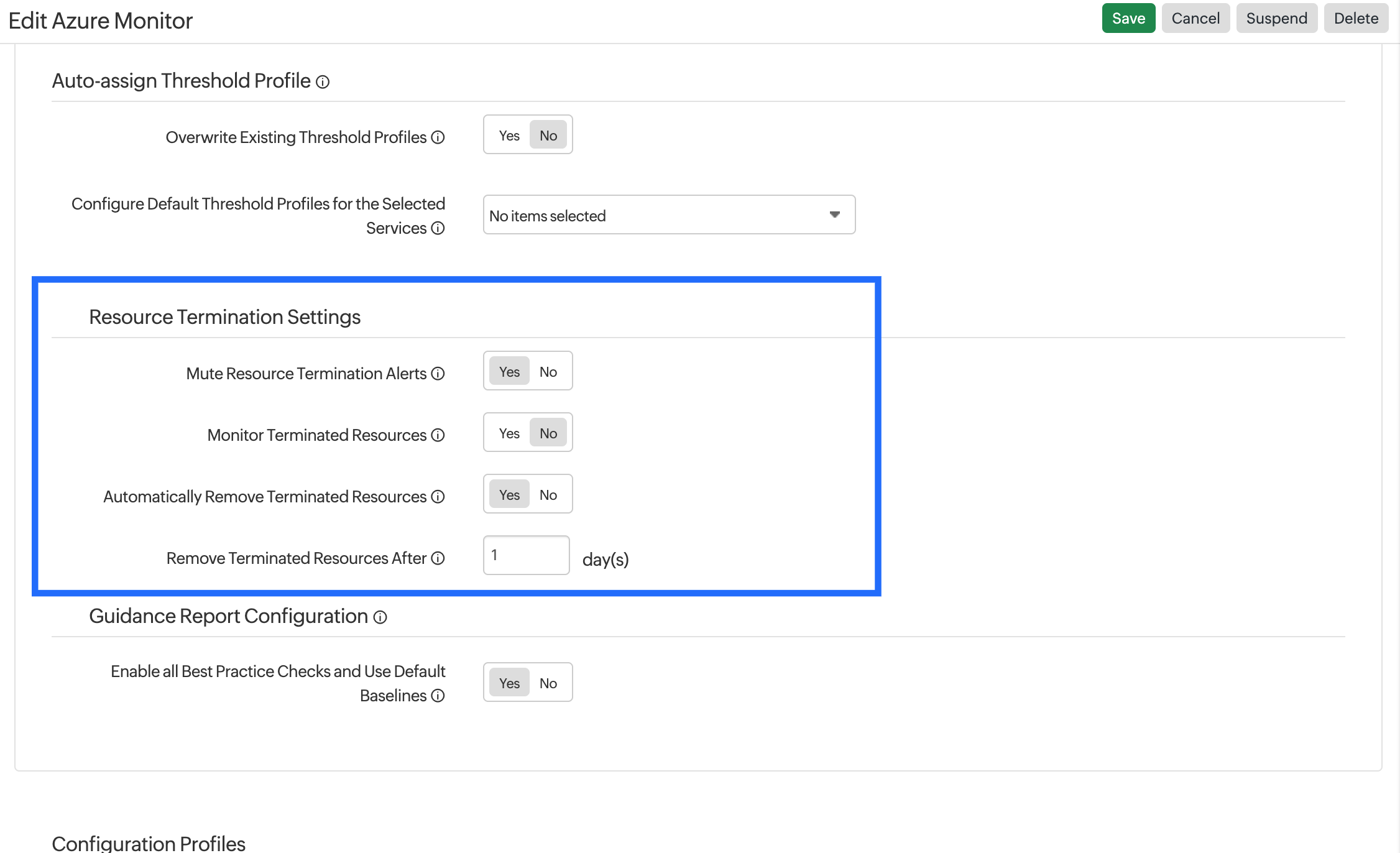
Task: Select No for Enable all Best Practice Checks
Action: coord(548,683)
